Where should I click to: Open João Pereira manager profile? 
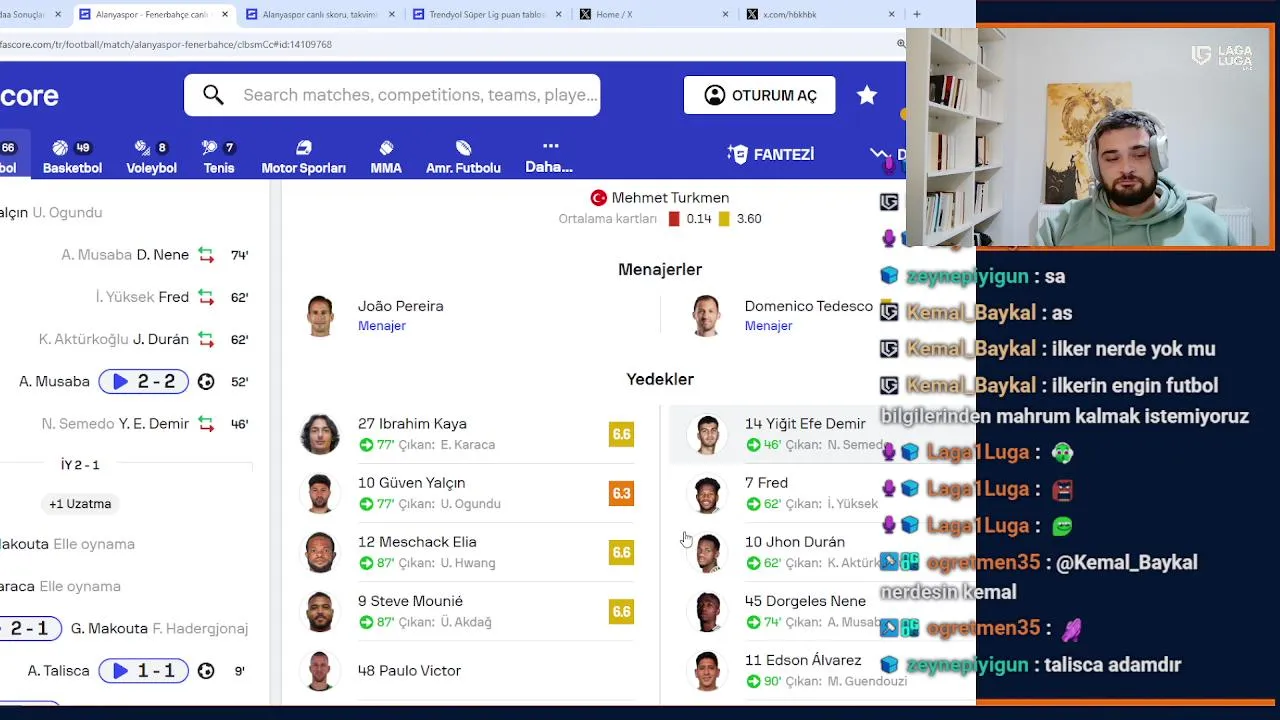tap(400, 306)
